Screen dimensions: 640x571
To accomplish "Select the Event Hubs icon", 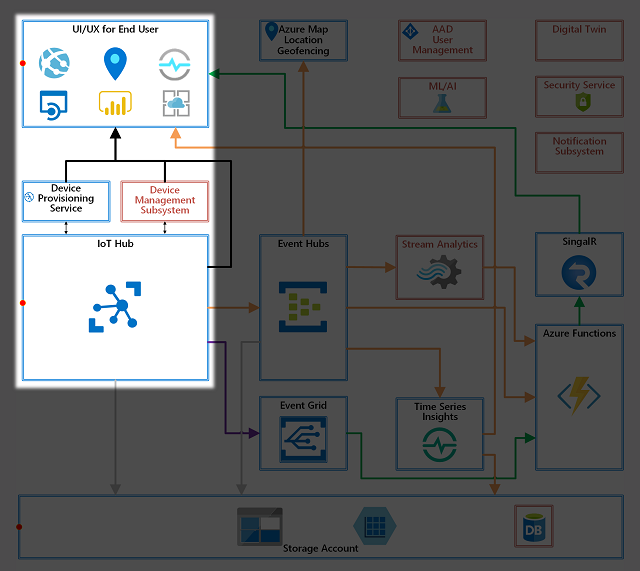I will coord(303,307).
